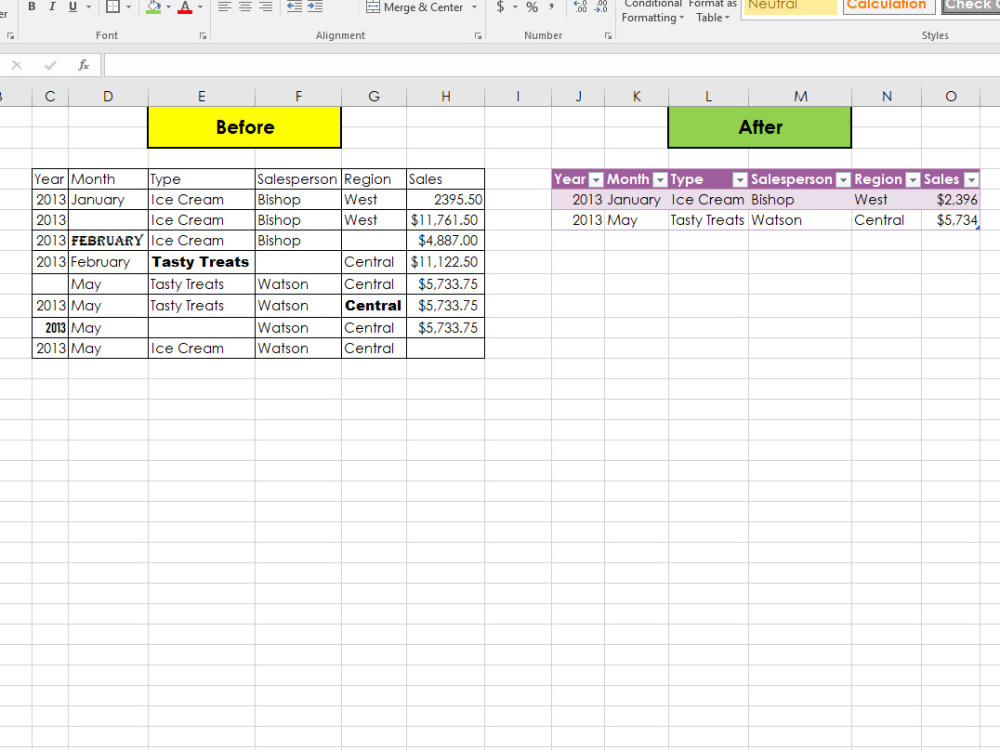Apply the Neutral cell style
This screenshot has width=1000, height=750.
pyautogui.click(x=791, y=6)
